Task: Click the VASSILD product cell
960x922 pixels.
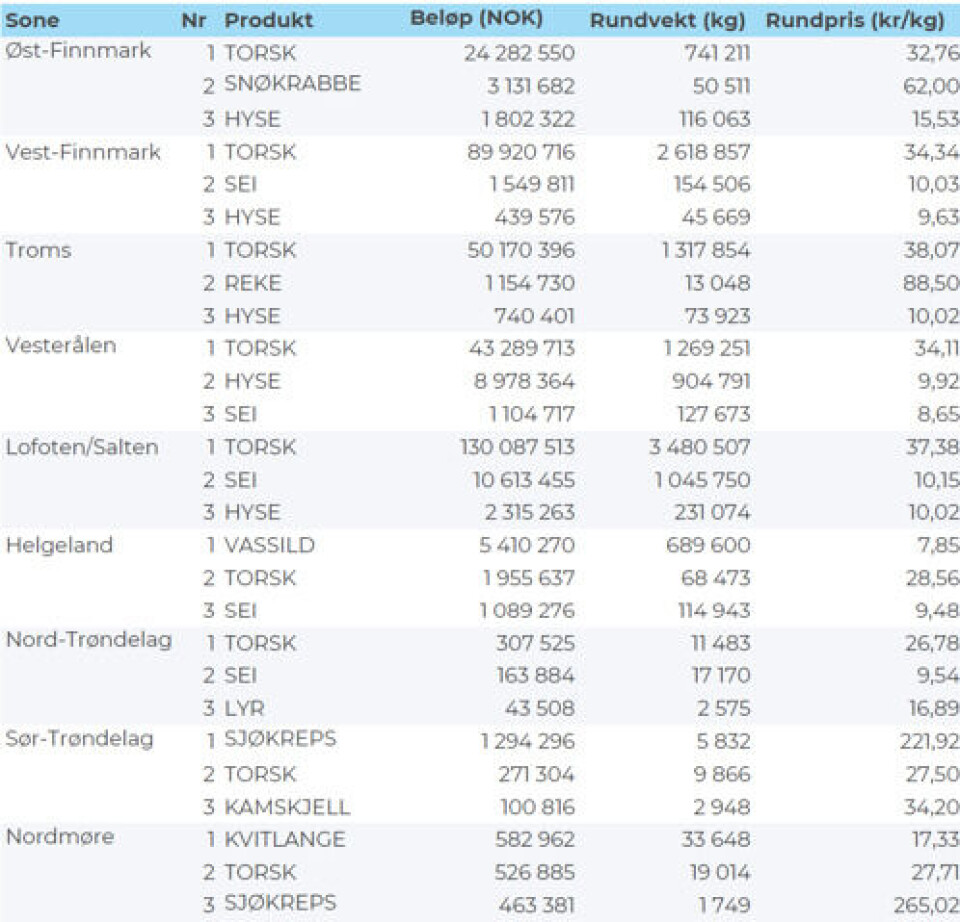Action: (x=269, y=545)
